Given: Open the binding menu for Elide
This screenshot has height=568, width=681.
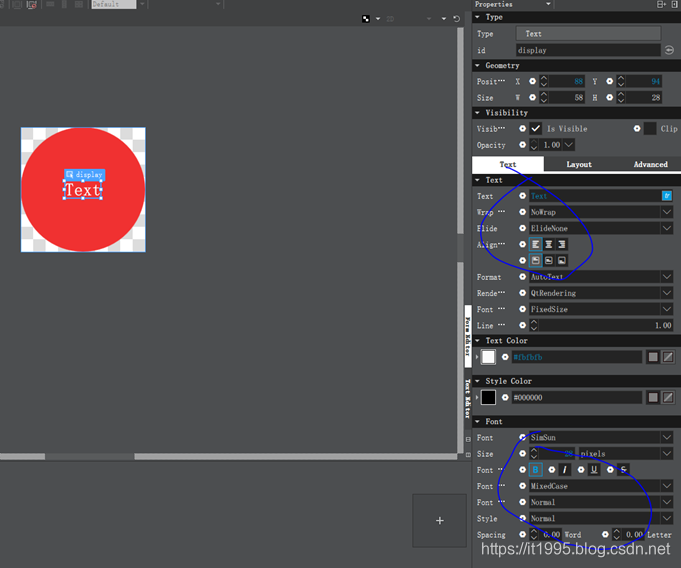Looking at the screenshot, I should pyautogui.click(x=522, y=228).
